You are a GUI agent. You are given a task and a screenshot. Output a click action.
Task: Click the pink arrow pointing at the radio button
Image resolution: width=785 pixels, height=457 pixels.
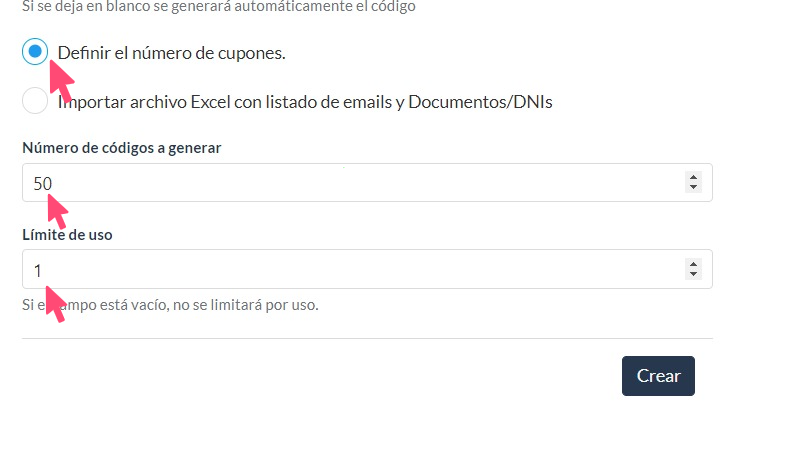click(61, 82)
